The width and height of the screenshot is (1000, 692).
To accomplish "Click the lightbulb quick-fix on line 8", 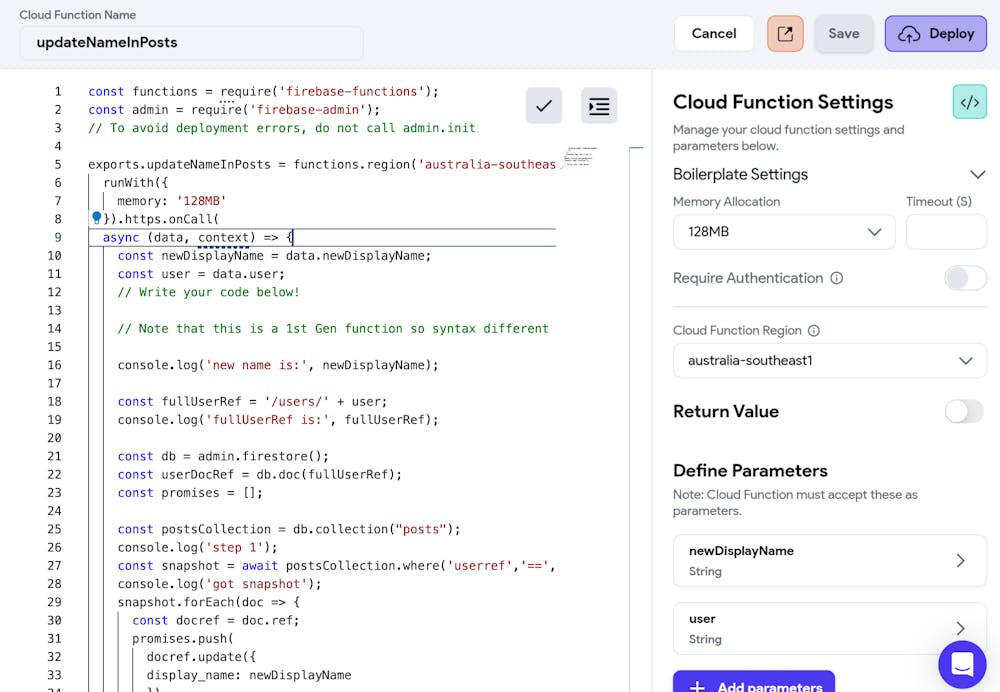I will [x=96, y=216].
